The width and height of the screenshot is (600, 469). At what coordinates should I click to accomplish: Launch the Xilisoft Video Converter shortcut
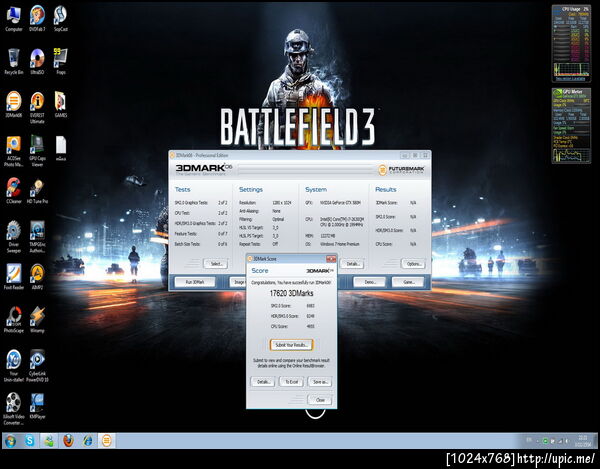point(14,409)
